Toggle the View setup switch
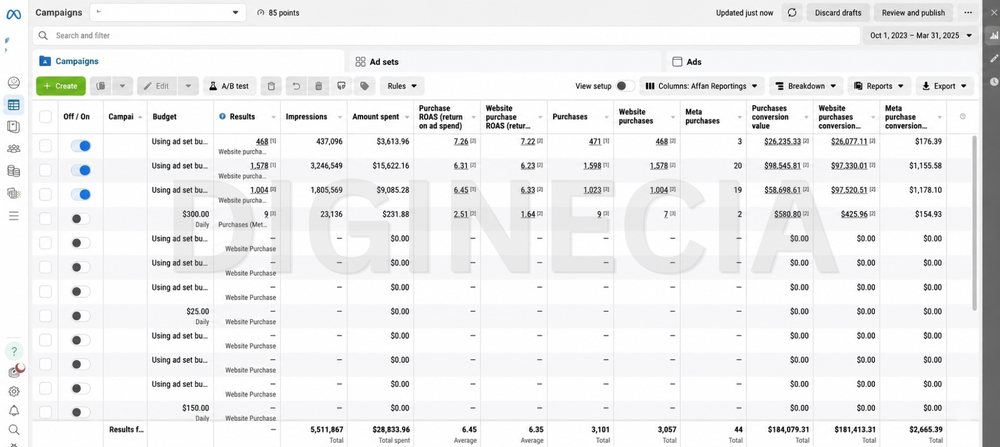 (625, 86)
